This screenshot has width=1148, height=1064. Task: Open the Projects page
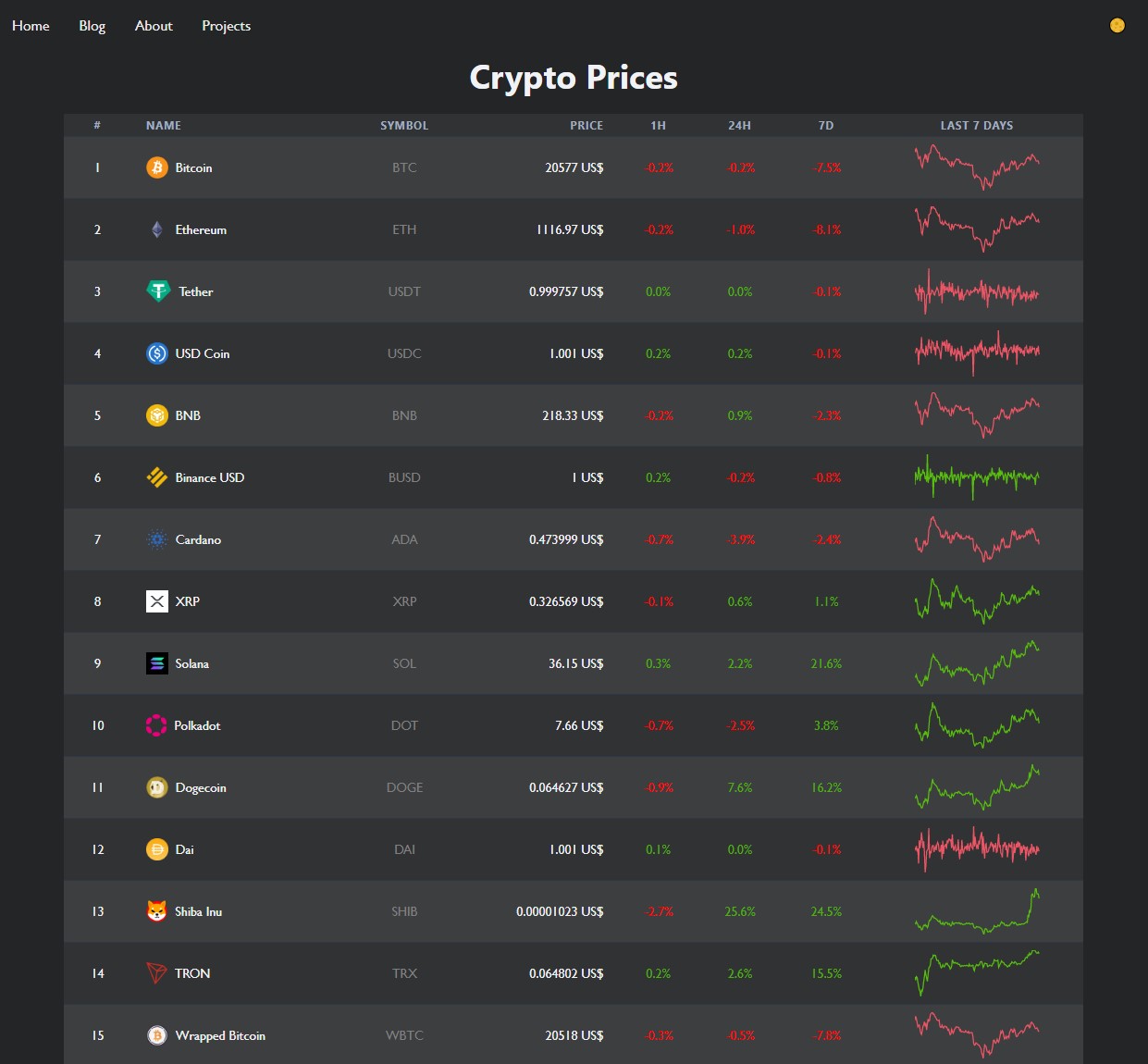(x=227, y=26)
